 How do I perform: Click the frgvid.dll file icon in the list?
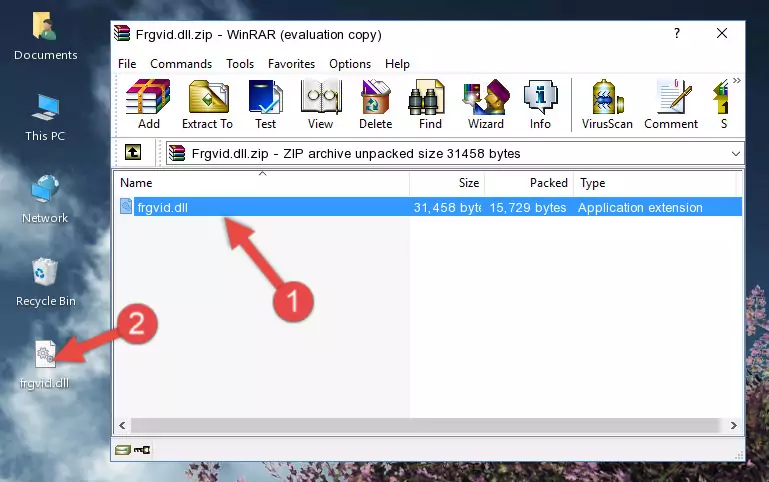(x=126, y=206)
